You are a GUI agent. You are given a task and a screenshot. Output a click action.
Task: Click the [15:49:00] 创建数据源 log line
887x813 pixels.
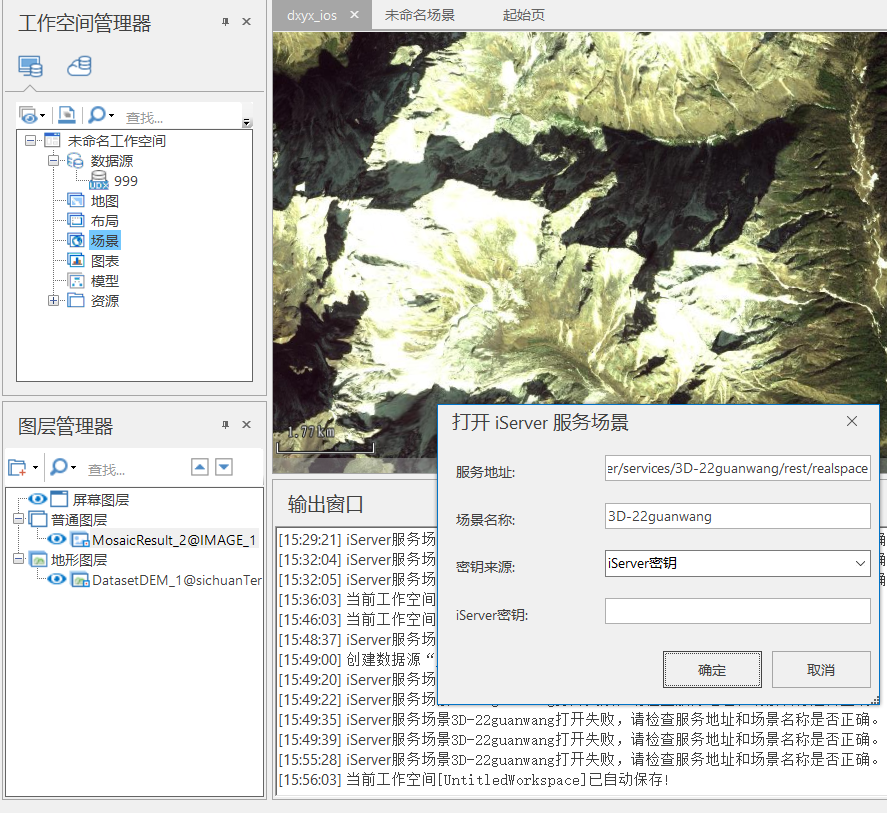click(x=358, y=659)
